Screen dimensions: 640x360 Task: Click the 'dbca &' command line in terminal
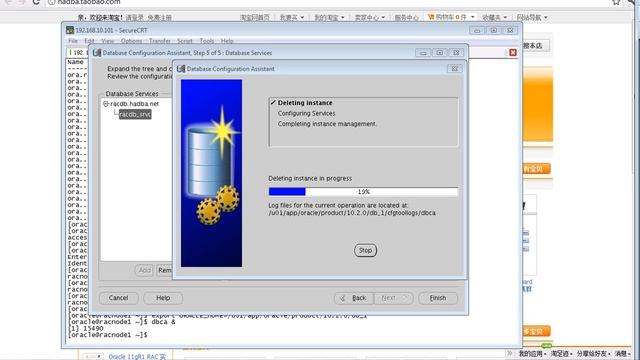pyautogui.click(x=121, y=322)
